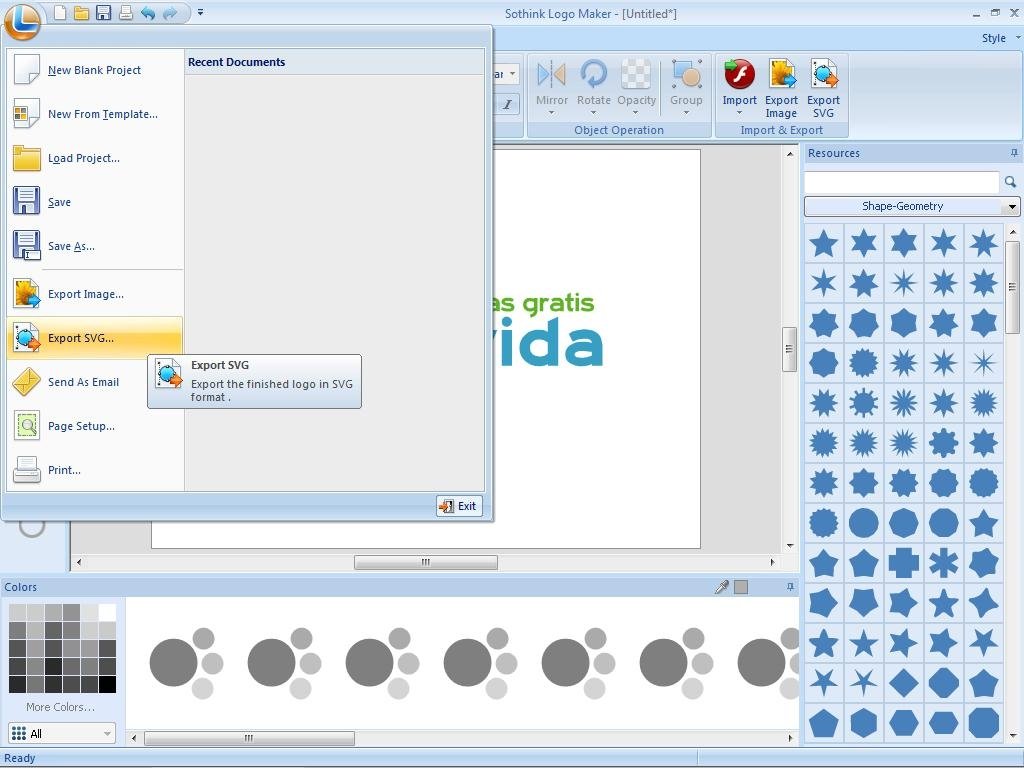Click the Rotate tool in Object Operation
The width and height of the screenshot is (1024, 768).
[x=594, y=88]
